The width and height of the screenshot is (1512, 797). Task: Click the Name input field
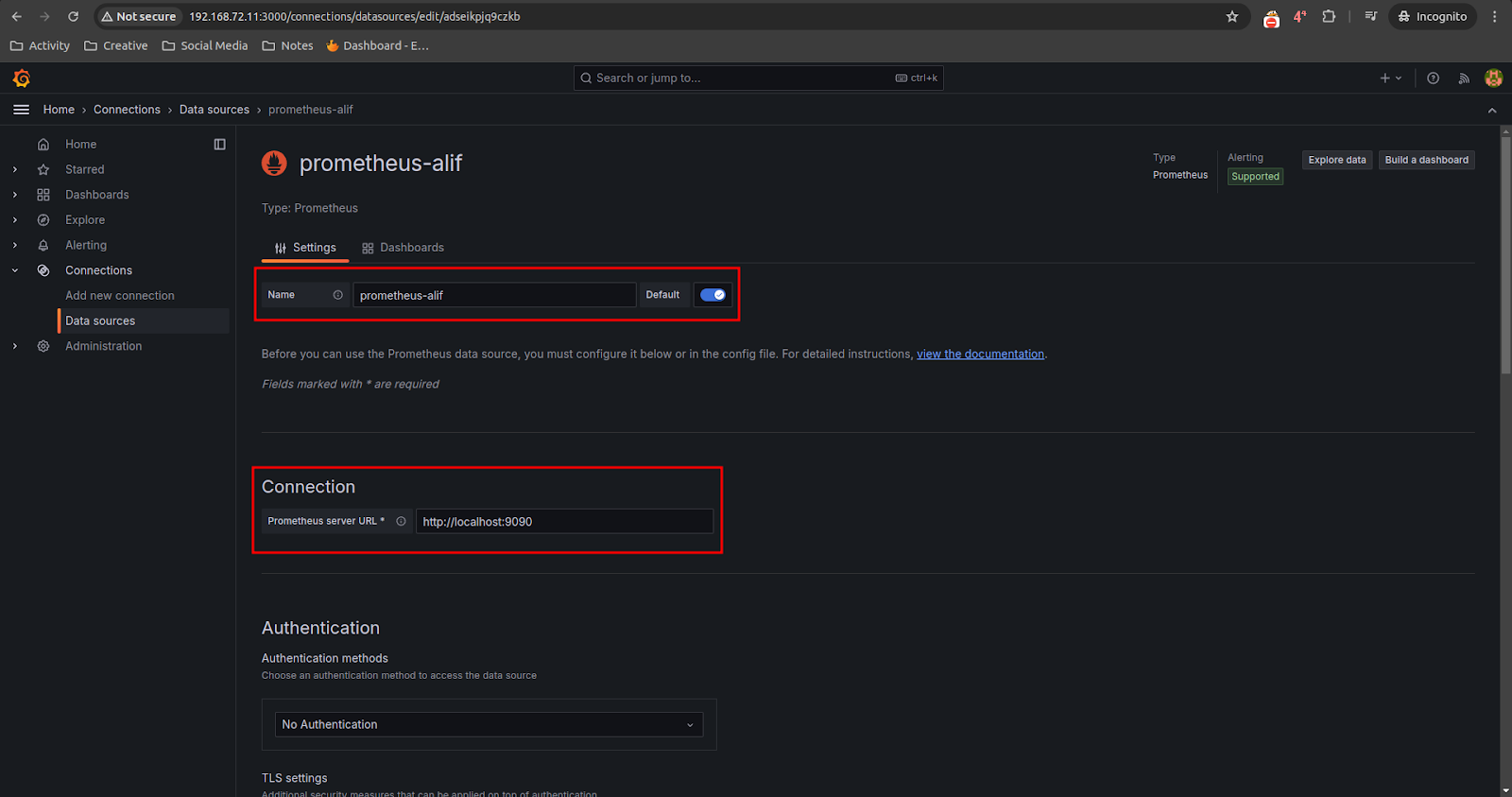[494, 295]
